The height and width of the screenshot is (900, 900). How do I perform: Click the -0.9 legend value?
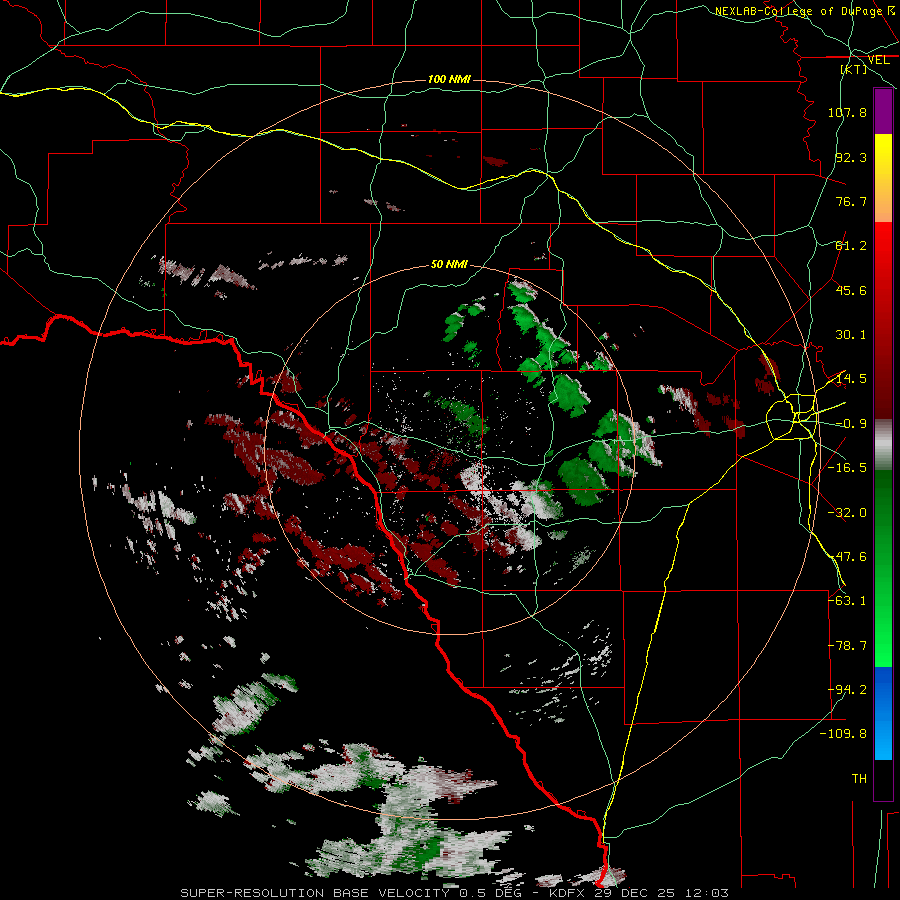tap(851, 424)
